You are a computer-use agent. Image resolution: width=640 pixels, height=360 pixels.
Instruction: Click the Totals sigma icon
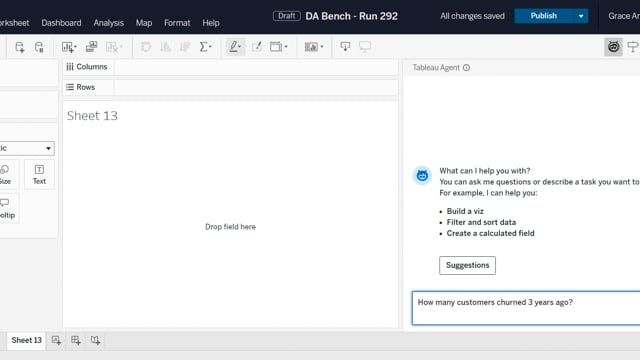[203, 47]
